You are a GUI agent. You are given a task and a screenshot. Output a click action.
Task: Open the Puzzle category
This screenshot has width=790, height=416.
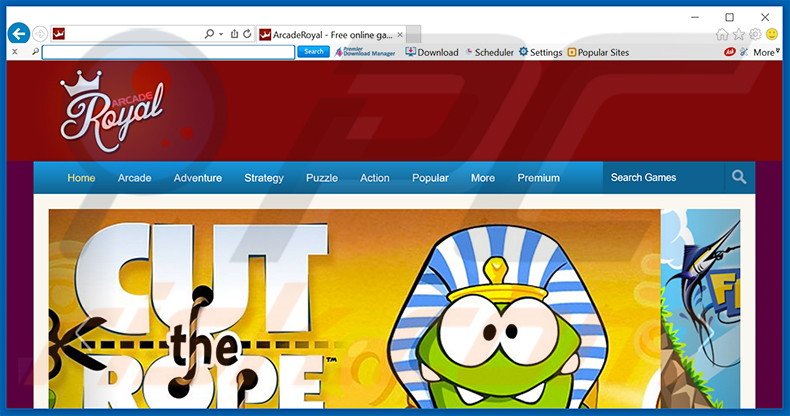[x=322, y=178]
